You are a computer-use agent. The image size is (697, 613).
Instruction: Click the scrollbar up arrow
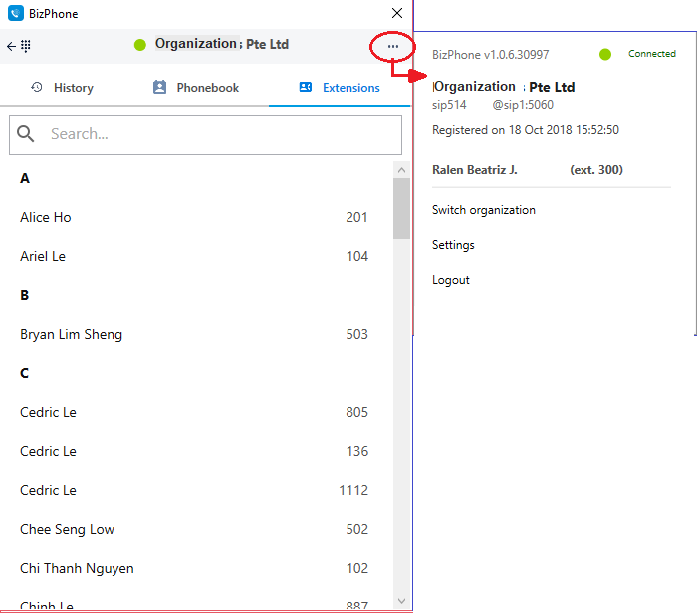point(401,170)
